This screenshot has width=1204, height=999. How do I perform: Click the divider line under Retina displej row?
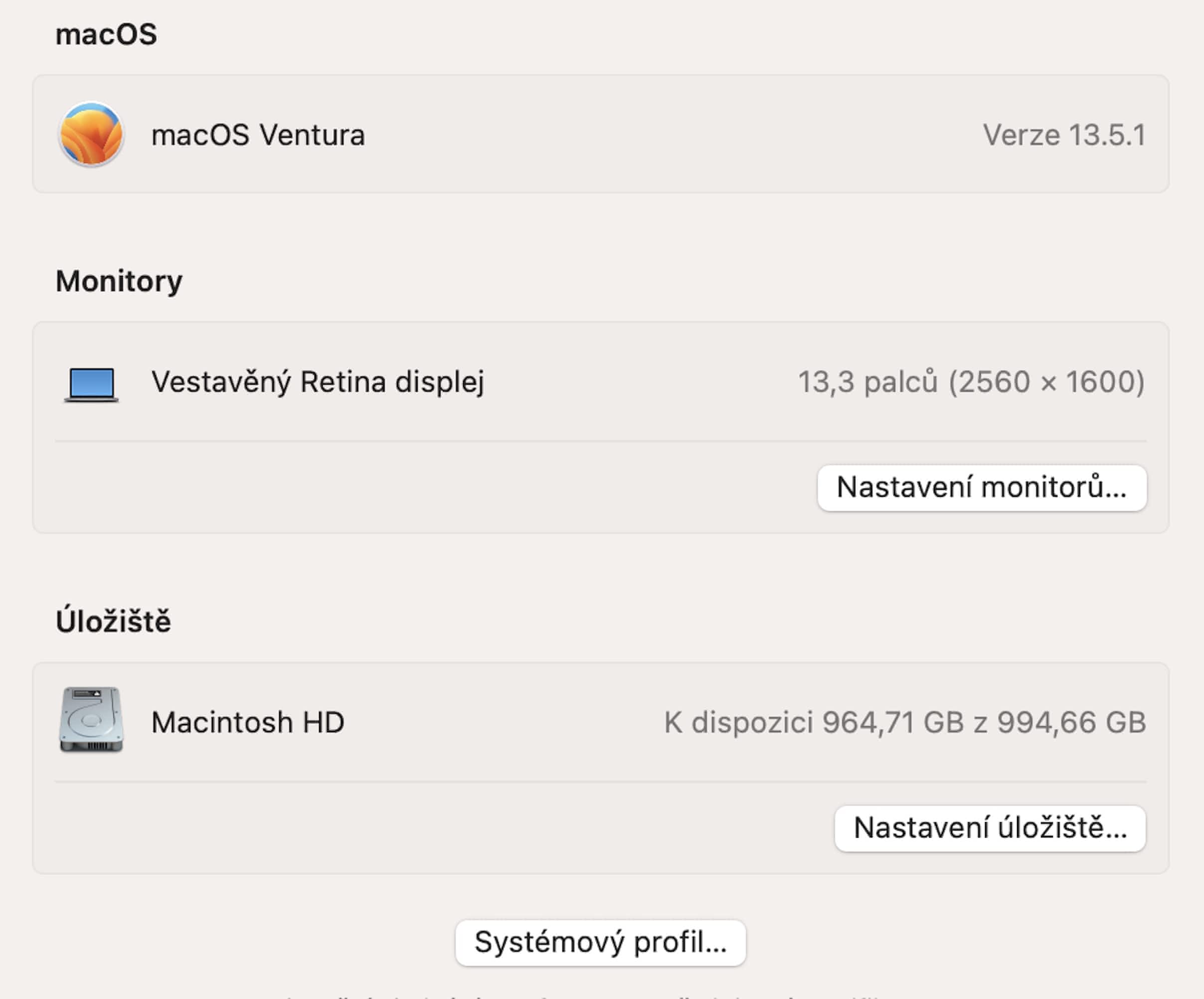click(600, 441)
